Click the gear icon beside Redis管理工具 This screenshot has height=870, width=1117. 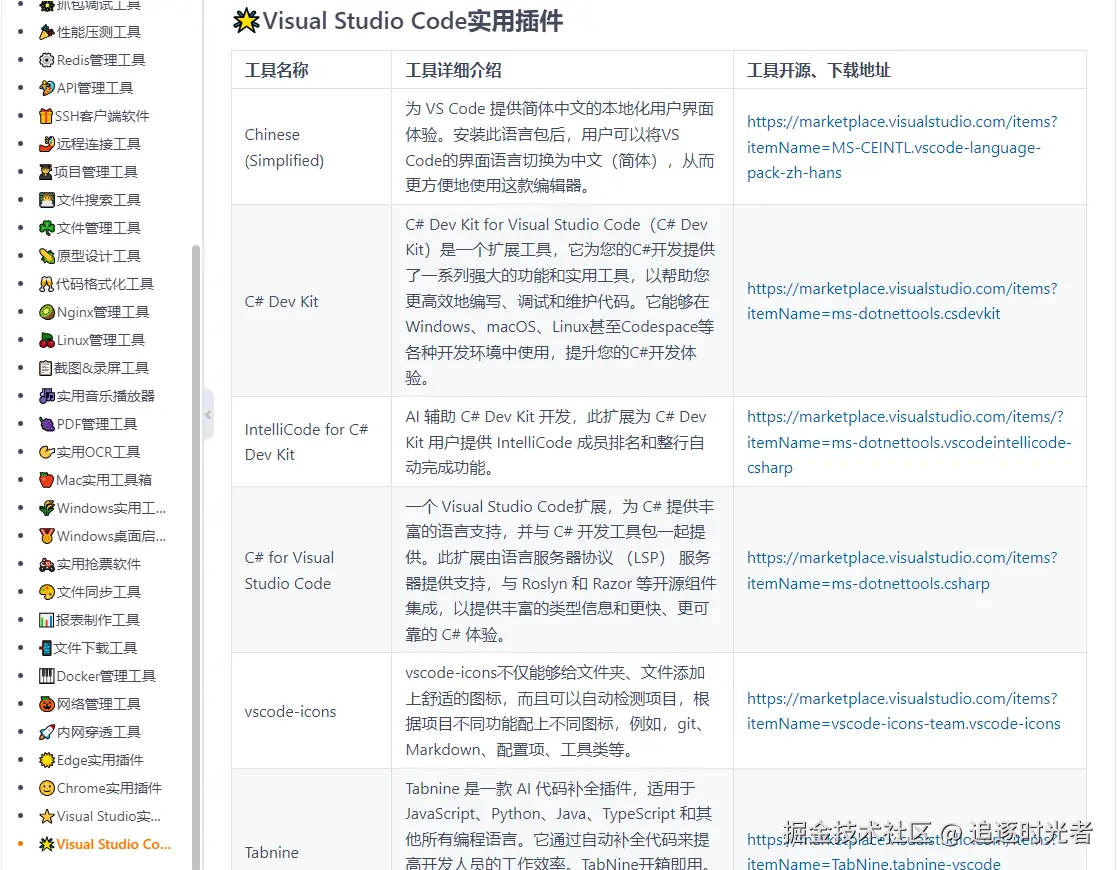point(46,60)
